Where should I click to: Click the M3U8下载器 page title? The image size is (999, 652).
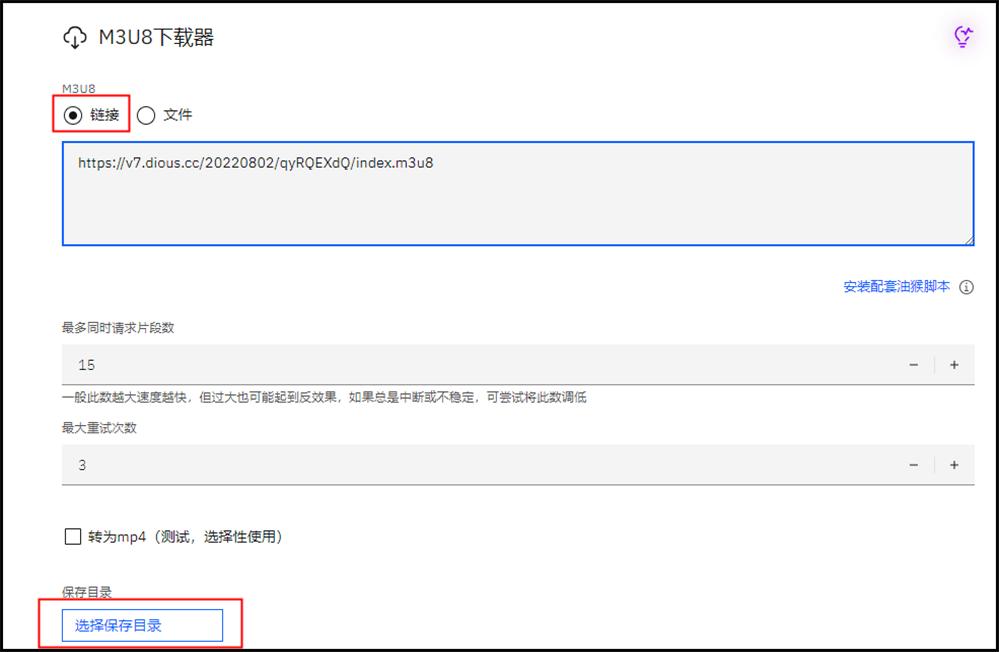[x=157, y=36]
